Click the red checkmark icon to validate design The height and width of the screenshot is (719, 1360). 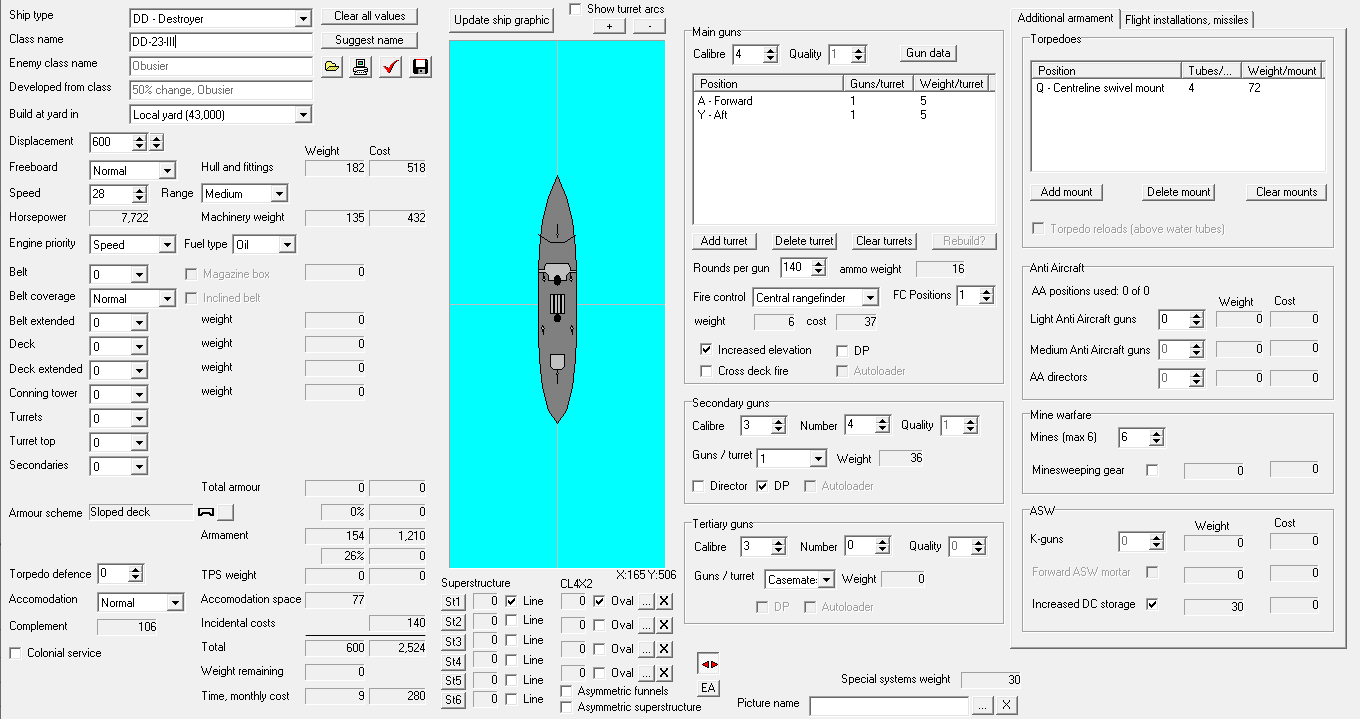pos(390,67)
